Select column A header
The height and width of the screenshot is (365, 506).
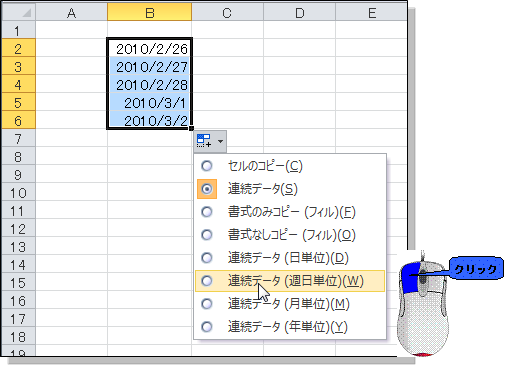[71, 12]
